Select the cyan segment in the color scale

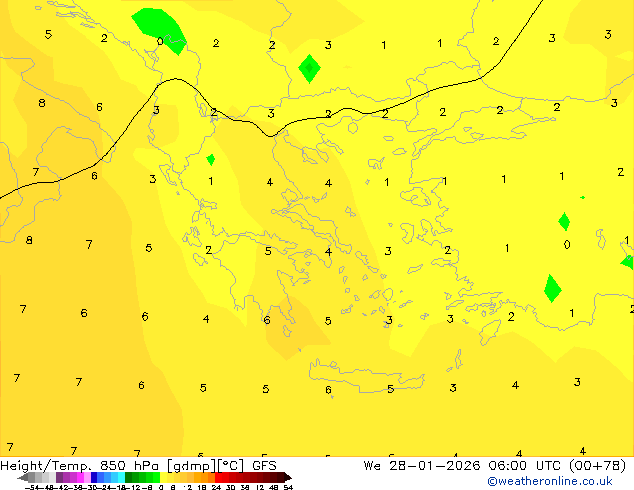coord(121,477)
